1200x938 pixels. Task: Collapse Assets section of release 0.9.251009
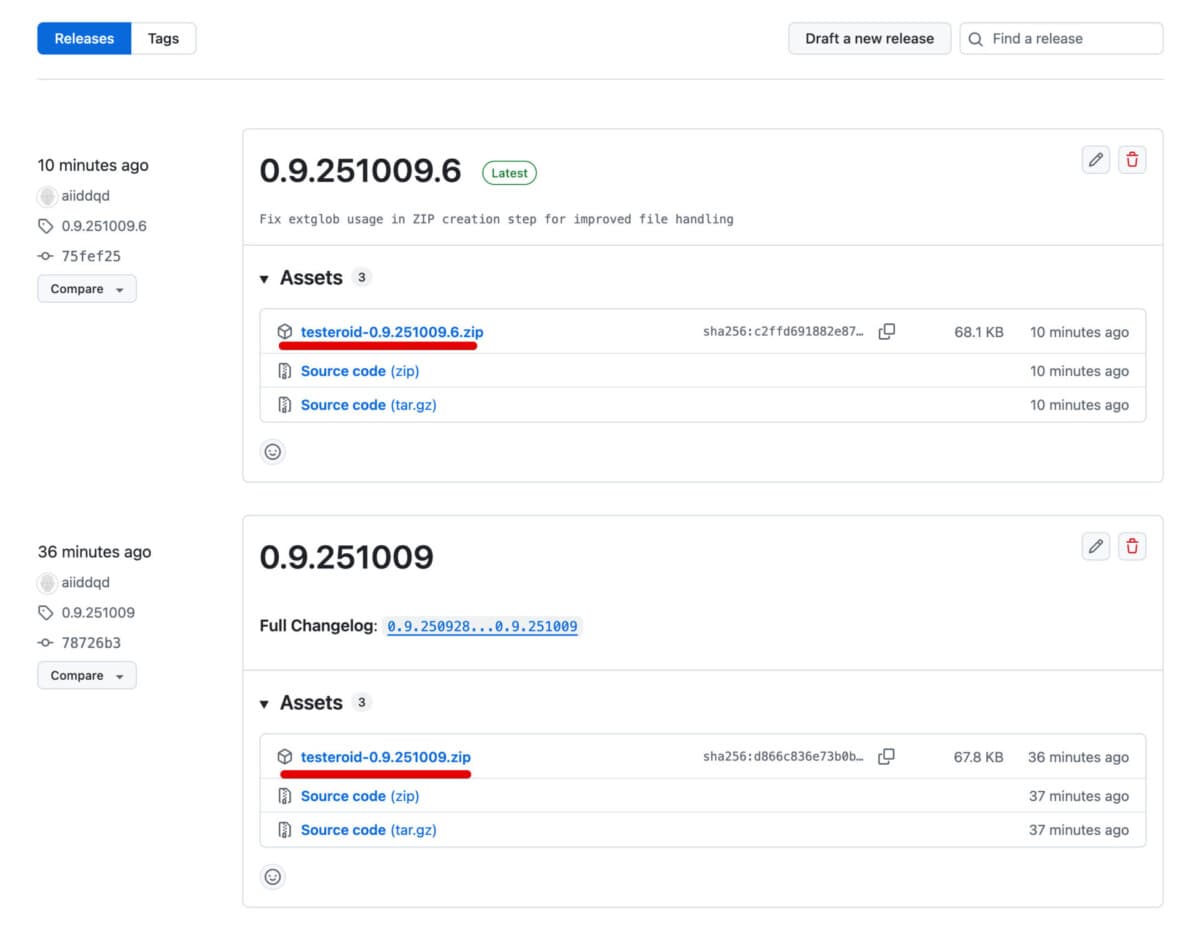coord(265,704)
